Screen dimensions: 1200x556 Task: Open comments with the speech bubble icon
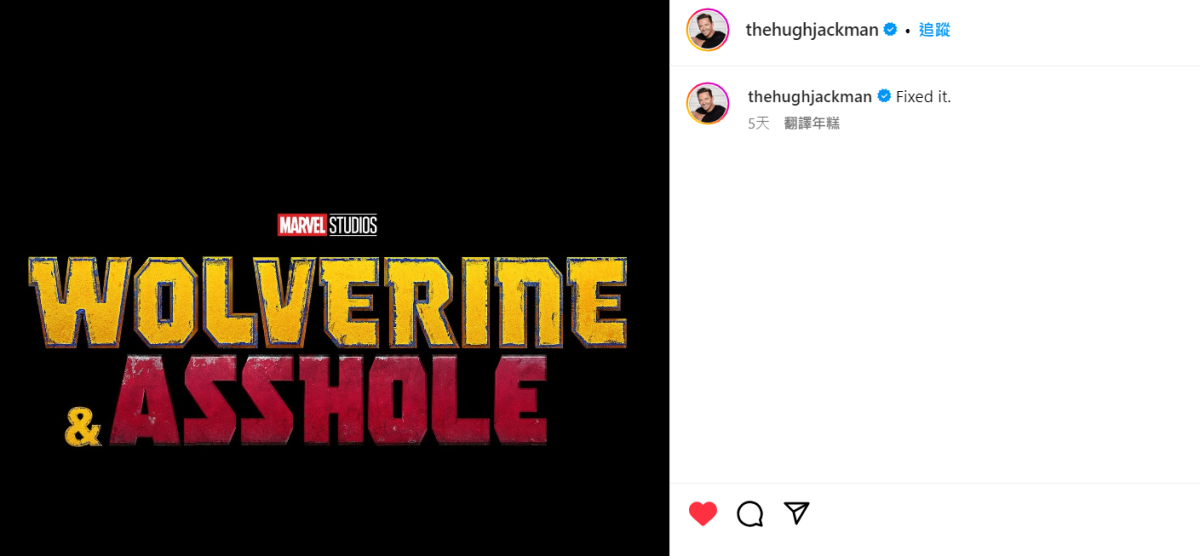[x=750, y=514]
